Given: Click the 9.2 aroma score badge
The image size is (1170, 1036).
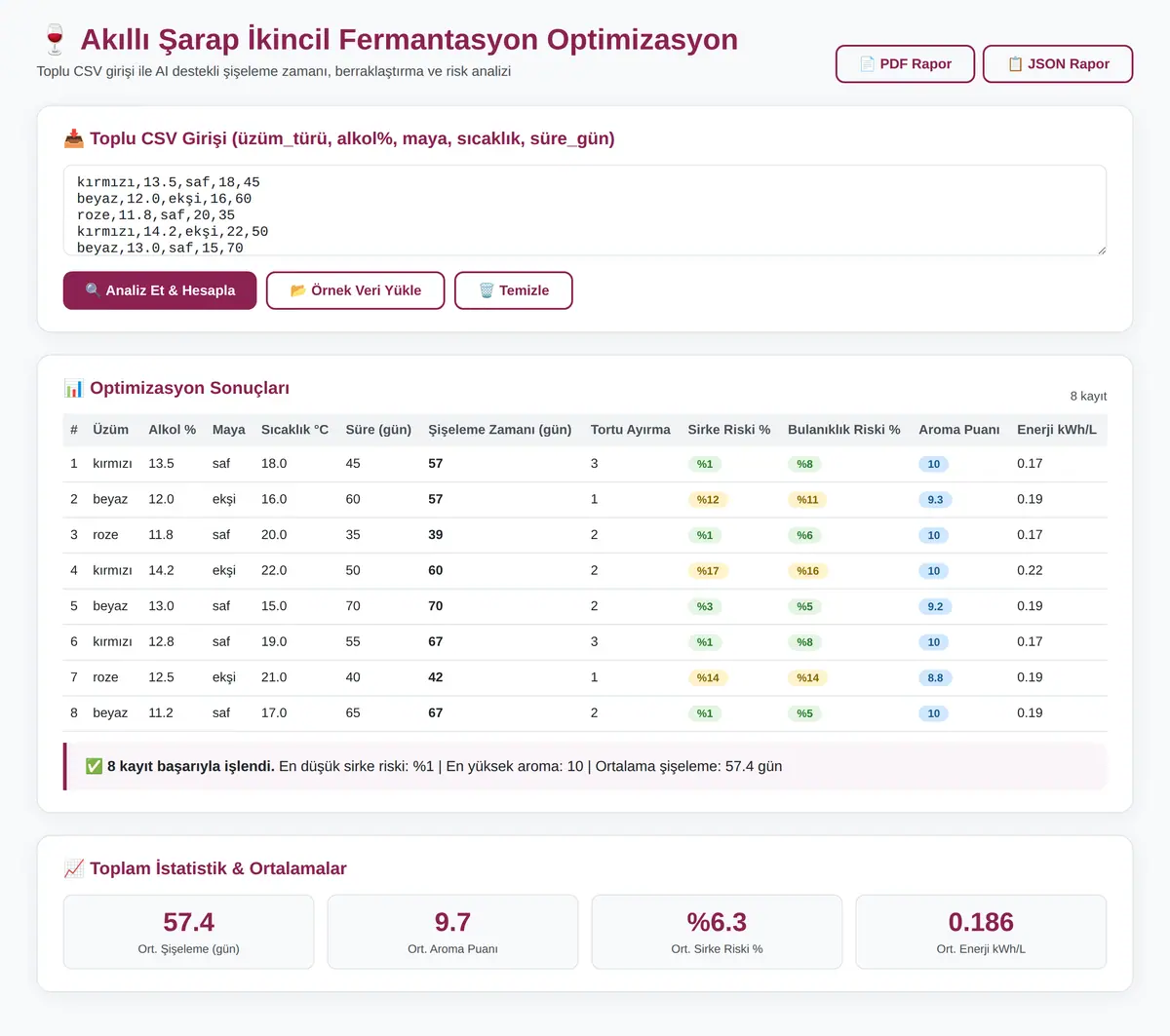Looking at the screenshot, I should (x=935, y=607).
